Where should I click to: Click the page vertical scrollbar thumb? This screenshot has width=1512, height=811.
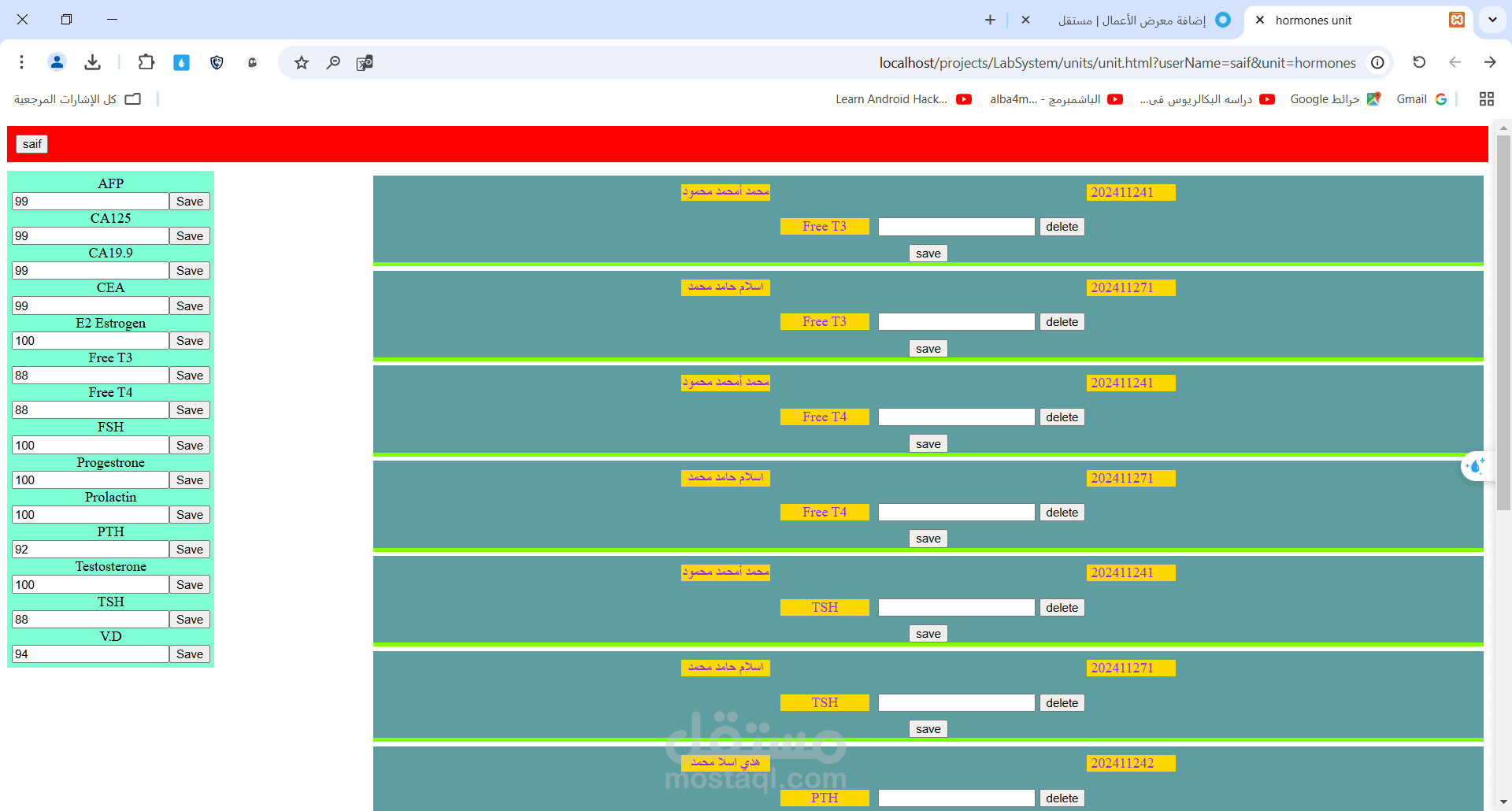coord(1503,323)
